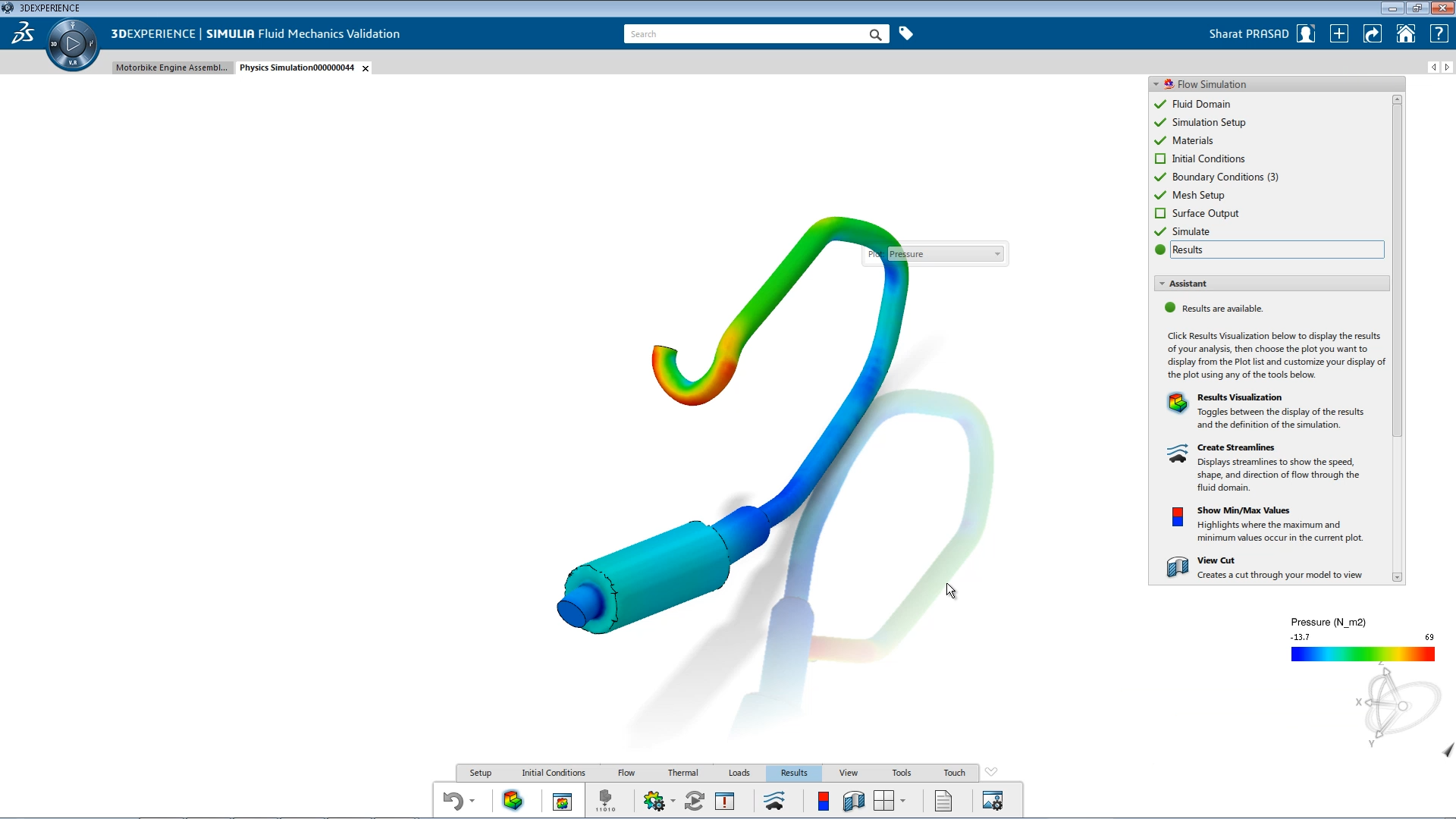
Task: Click Create Streamlines toolbar icon
Action: tap(774, 801)
